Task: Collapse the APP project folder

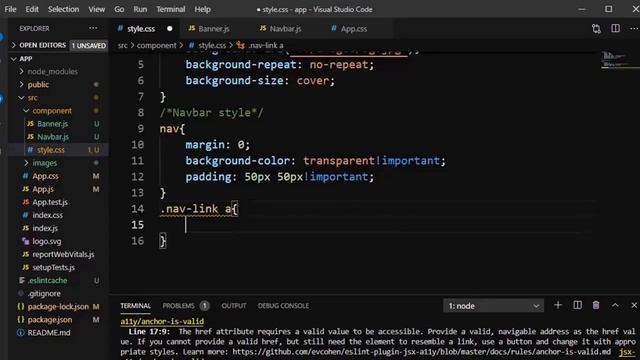Action: 59,59
